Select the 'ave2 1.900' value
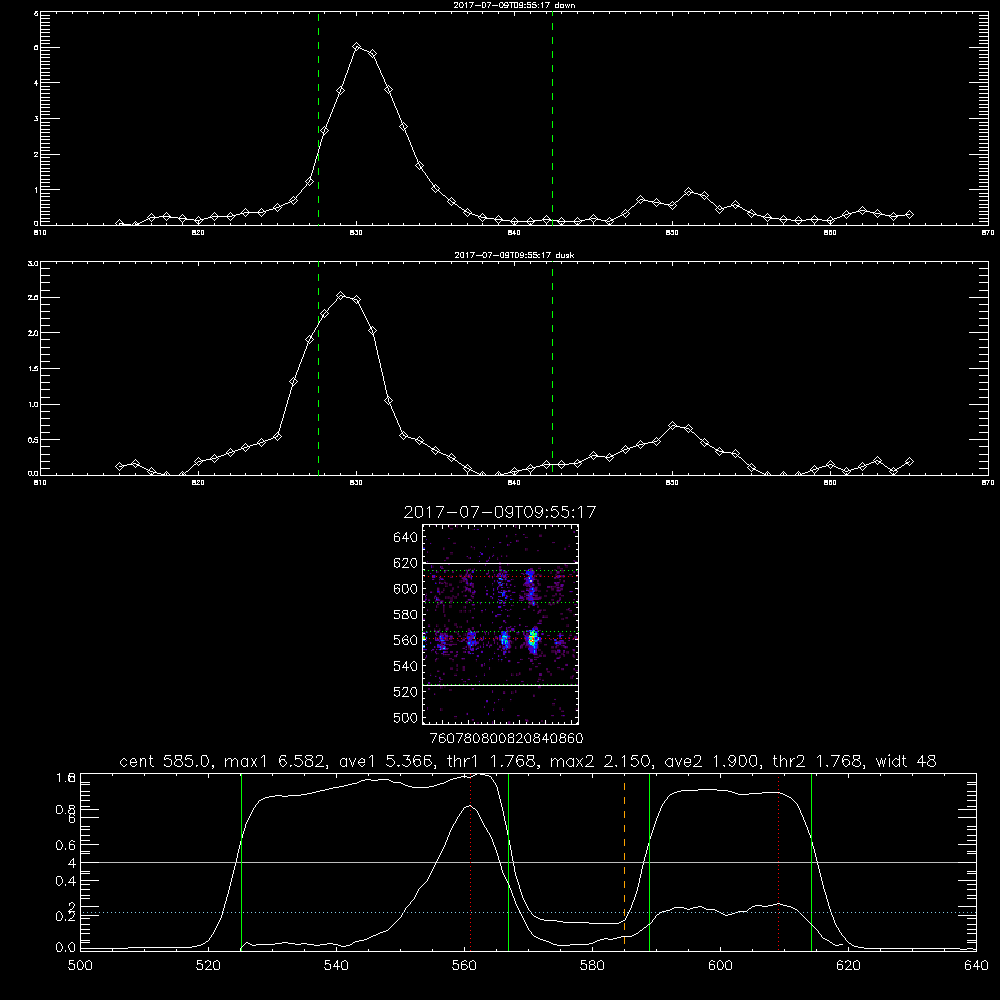The width and height of the screenshot is (1000, 1000). click(x=712, y=761)
